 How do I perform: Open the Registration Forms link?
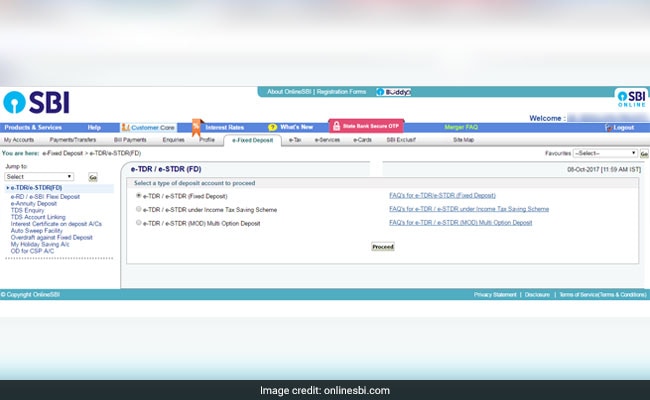coord(341,92)
